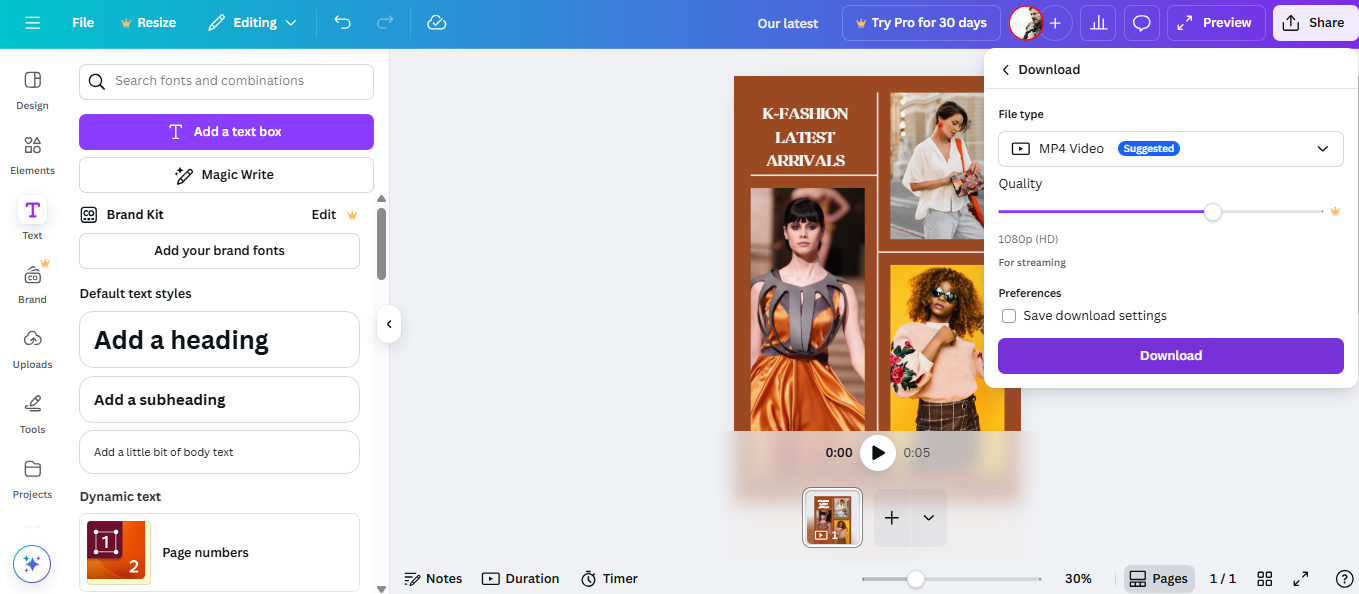Open Notes panel
1359x594 pixels.
click(x=433, y=579)
